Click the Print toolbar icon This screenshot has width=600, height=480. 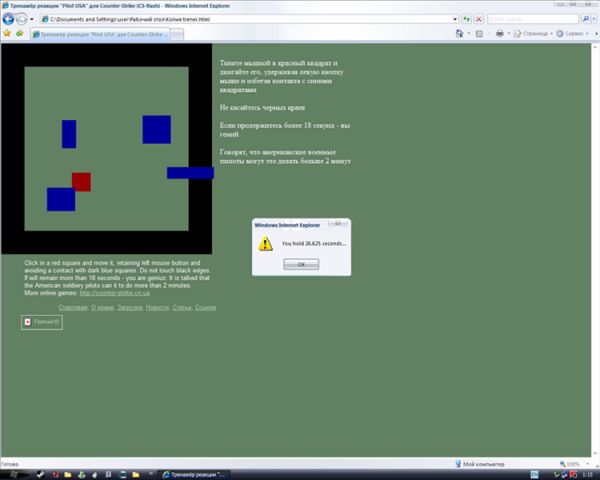pos(500,34)
